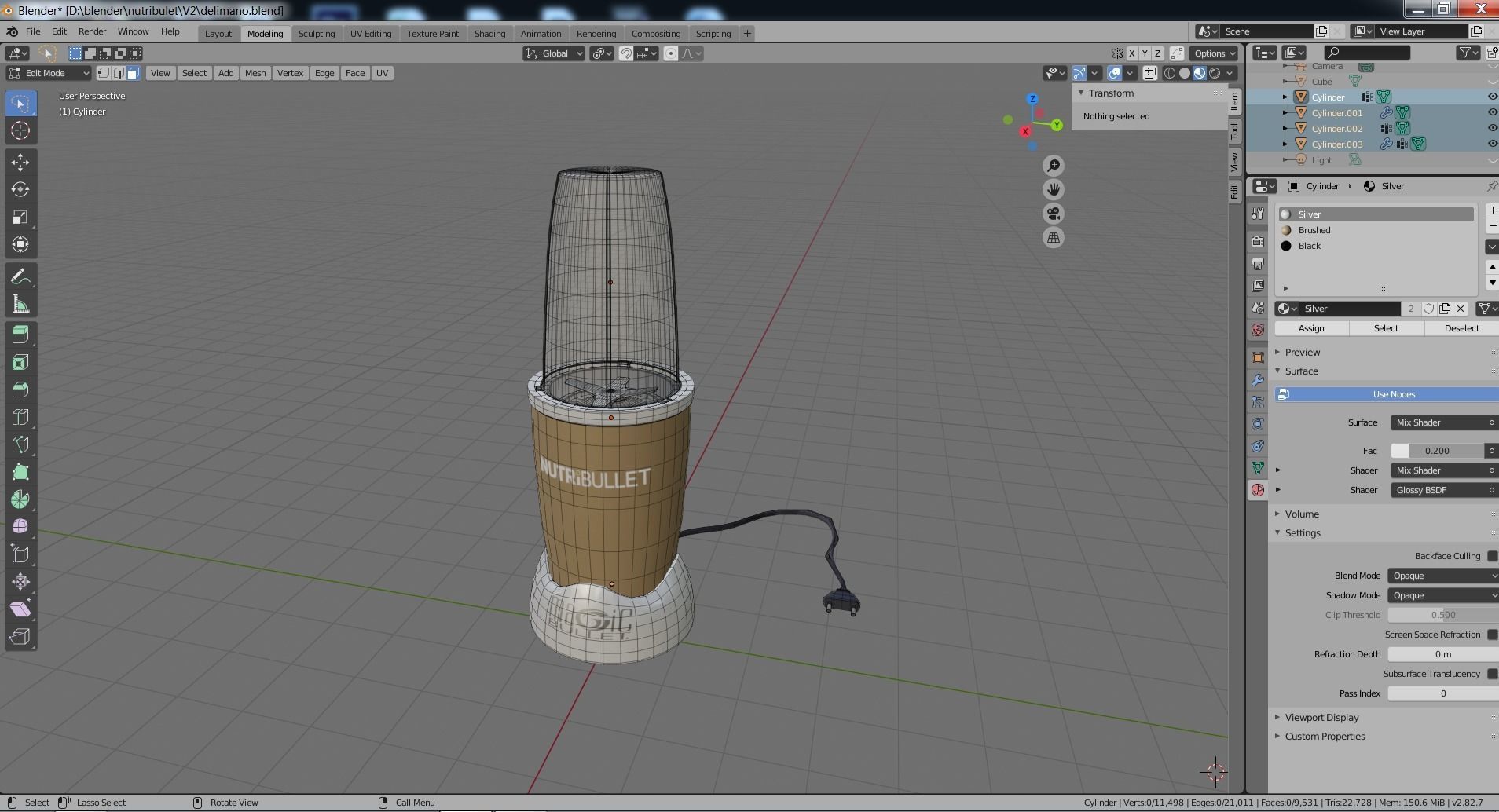The height and width of the screenshot is (812, 1499).
Task: Open the Tool sidebar tab
Action: pyautogui.click(x=1235, y=131)
